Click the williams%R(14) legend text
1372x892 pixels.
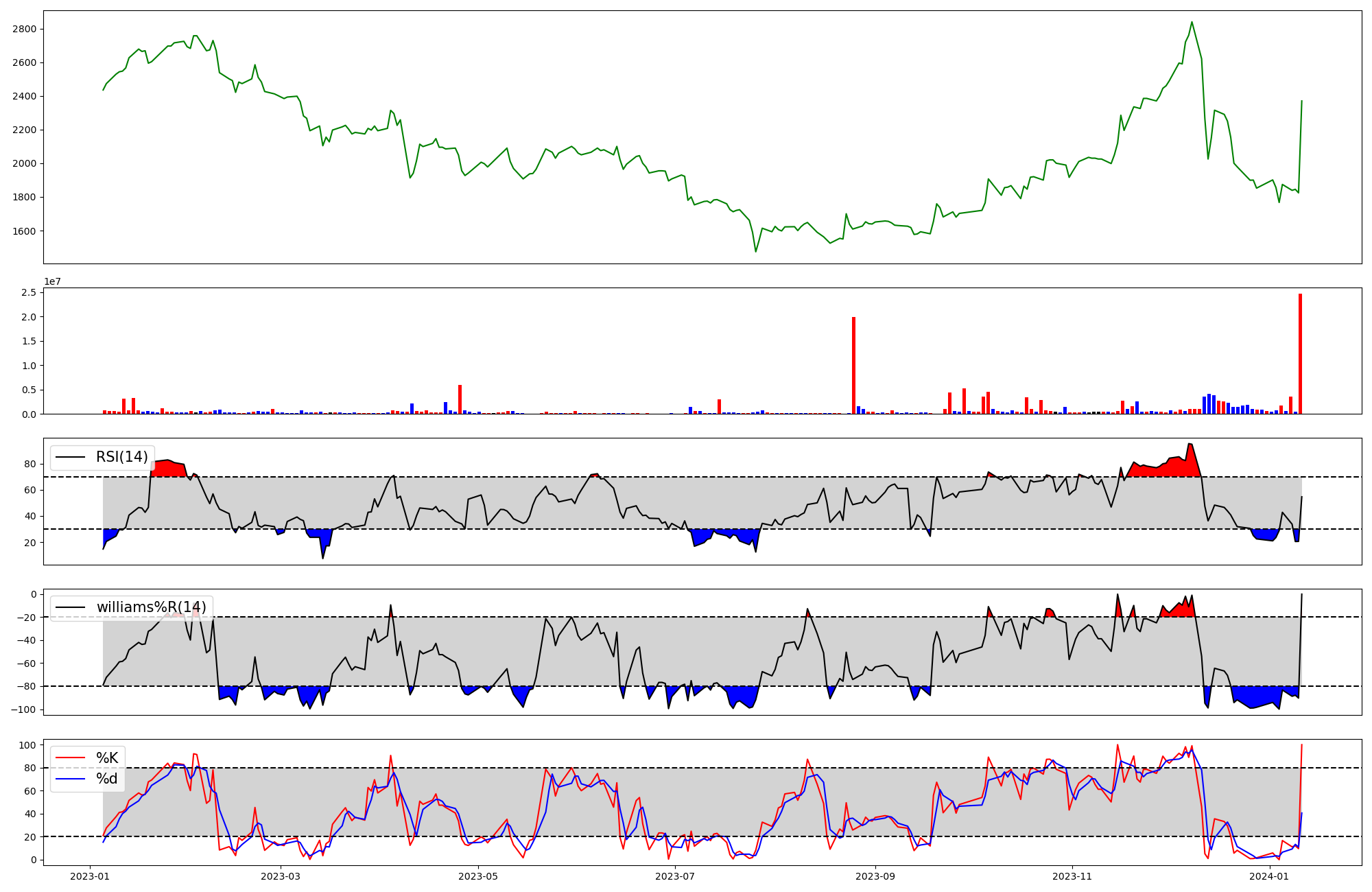(x=151, y=607)
